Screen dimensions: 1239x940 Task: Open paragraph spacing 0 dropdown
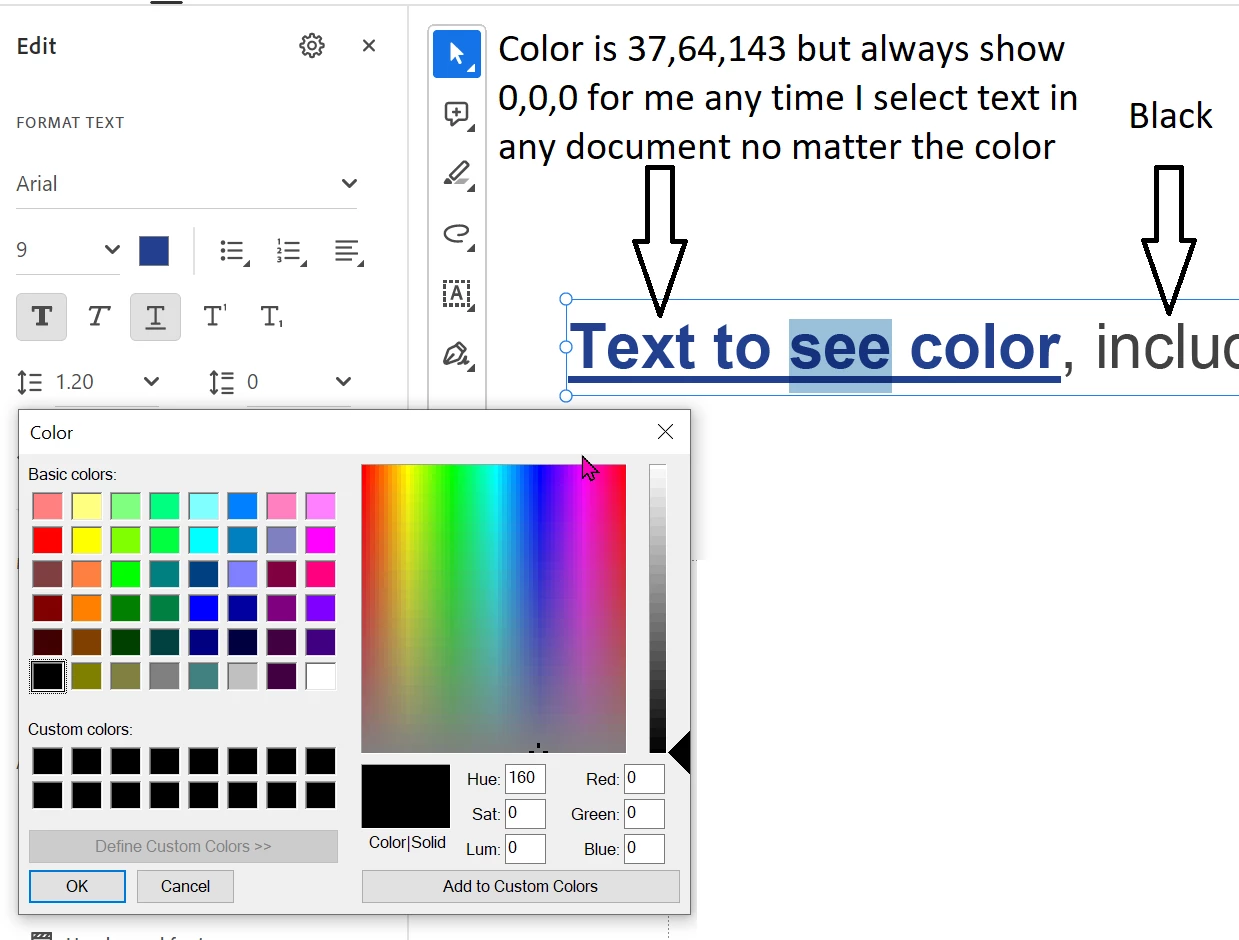298,382
